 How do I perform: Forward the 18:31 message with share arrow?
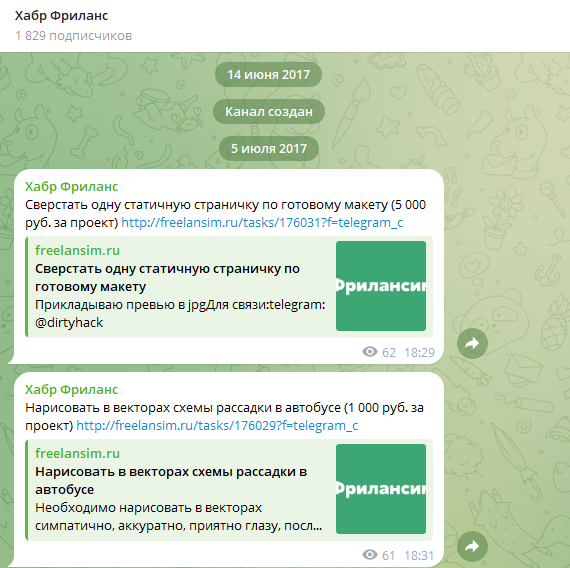click(x=472, y=546)
